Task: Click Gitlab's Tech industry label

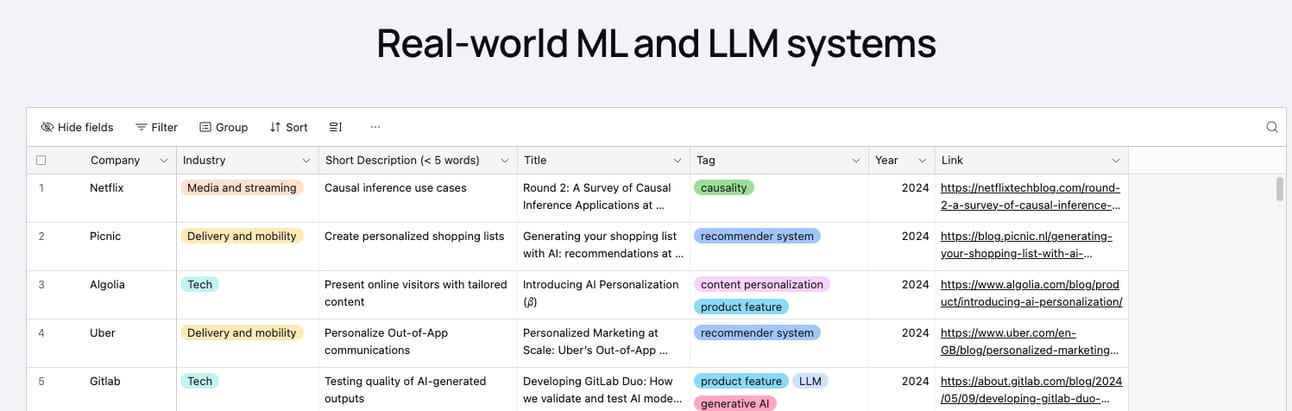Action: click(x=200, y=381)
